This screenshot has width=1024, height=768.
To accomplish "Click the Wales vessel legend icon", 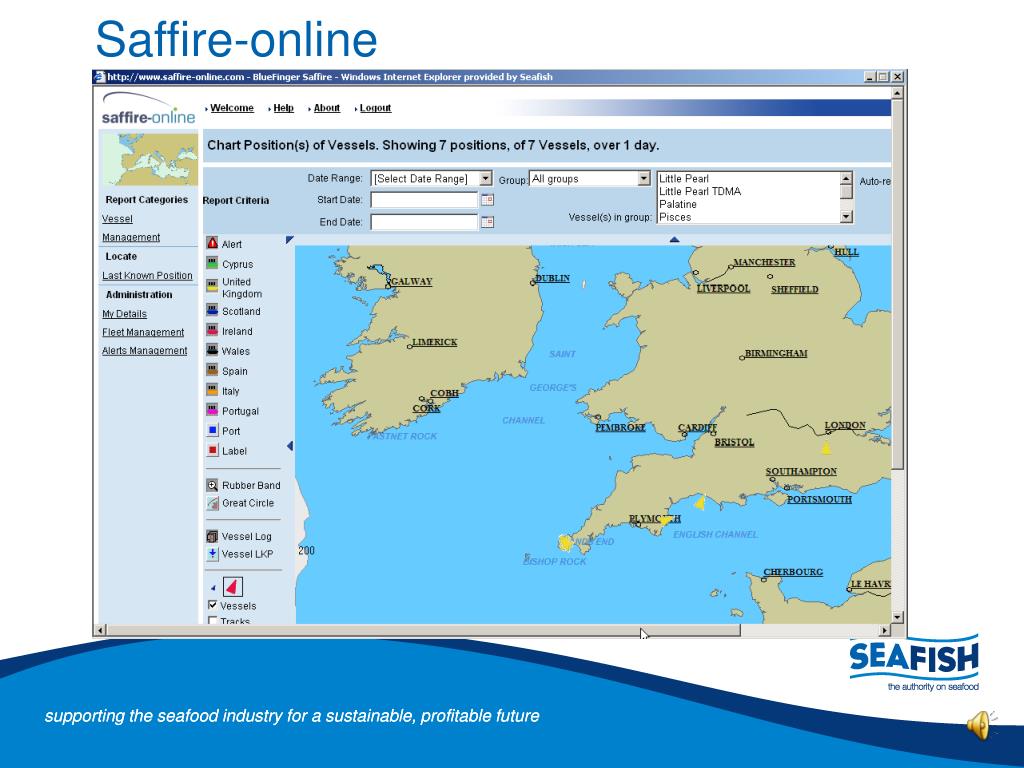I will click(212, 350).
